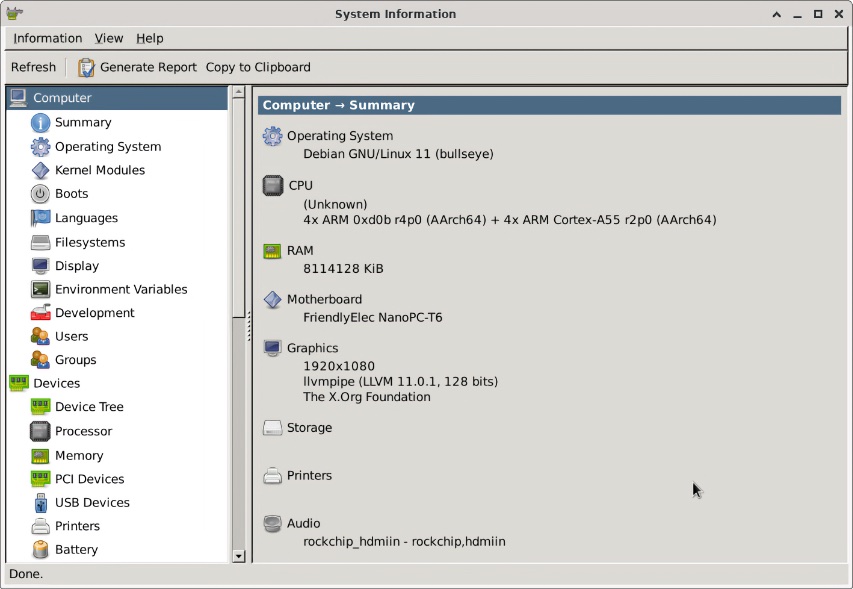Click the 'Debian GNU/Linux 11 (bullseye)' text
853x589 pixels.
[398, 154]
